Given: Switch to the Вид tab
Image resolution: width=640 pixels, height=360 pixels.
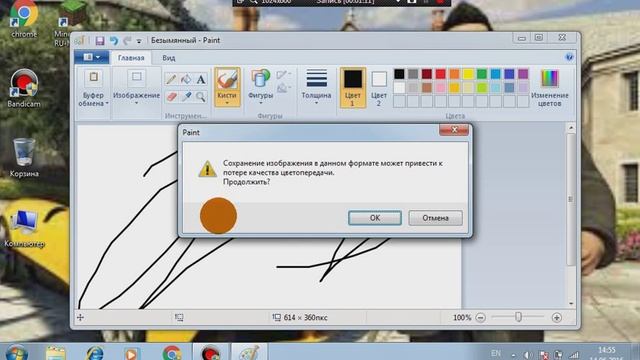Looking at the screenshot, I should 169,58.
